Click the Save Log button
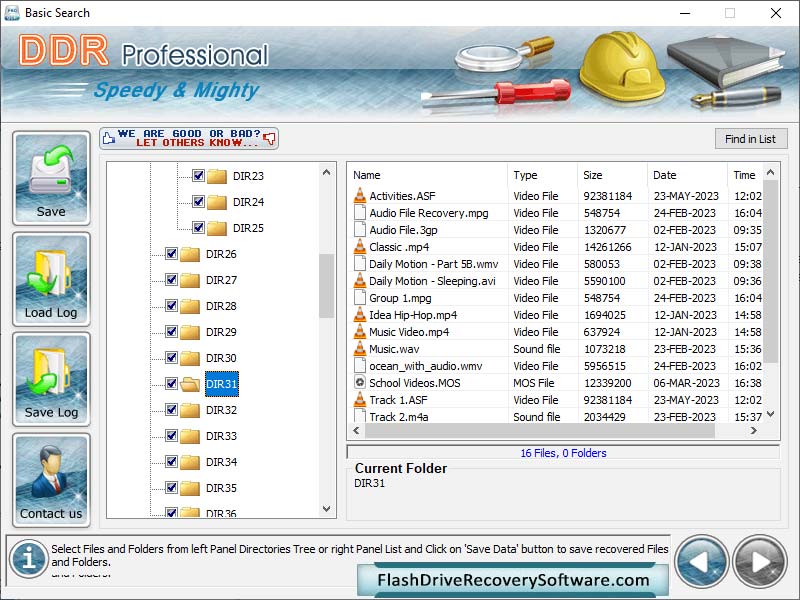The image size is (800, 600). click(51, 379)
